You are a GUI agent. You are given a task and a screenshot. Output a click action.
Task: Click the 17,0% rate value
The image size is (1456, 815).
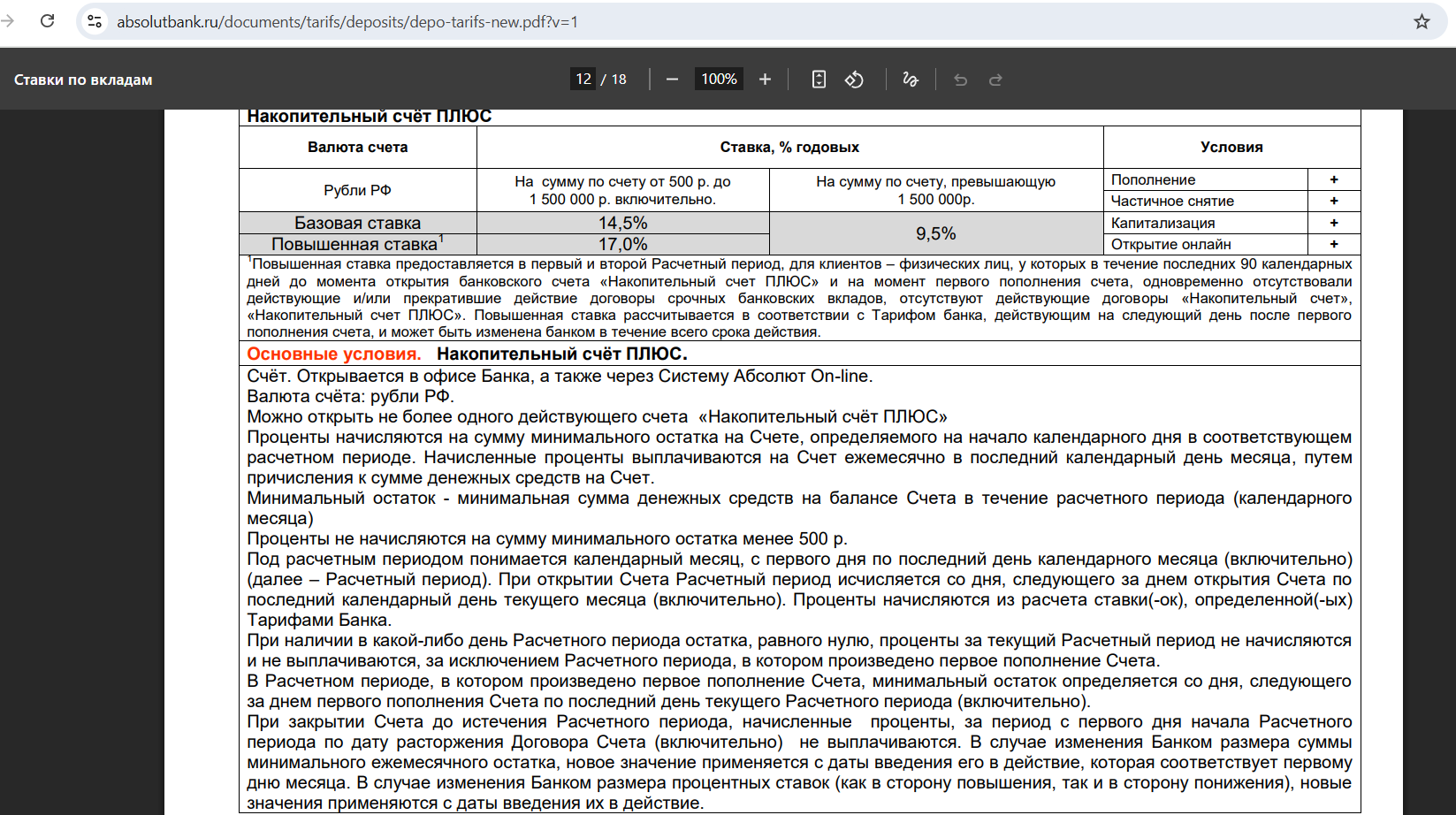(623, 244)
